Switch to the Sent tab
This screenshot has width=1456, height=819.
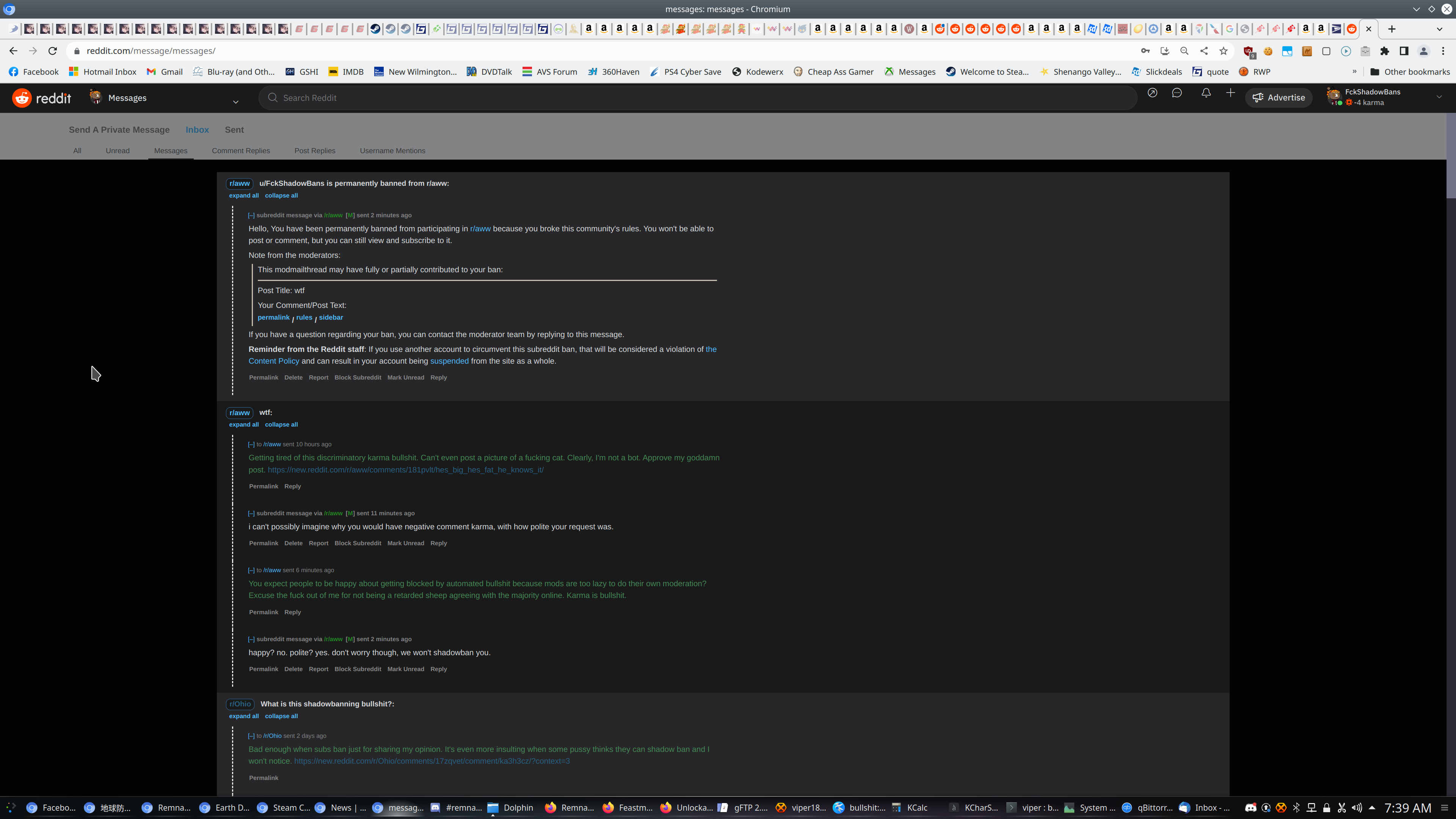[234, 129]
